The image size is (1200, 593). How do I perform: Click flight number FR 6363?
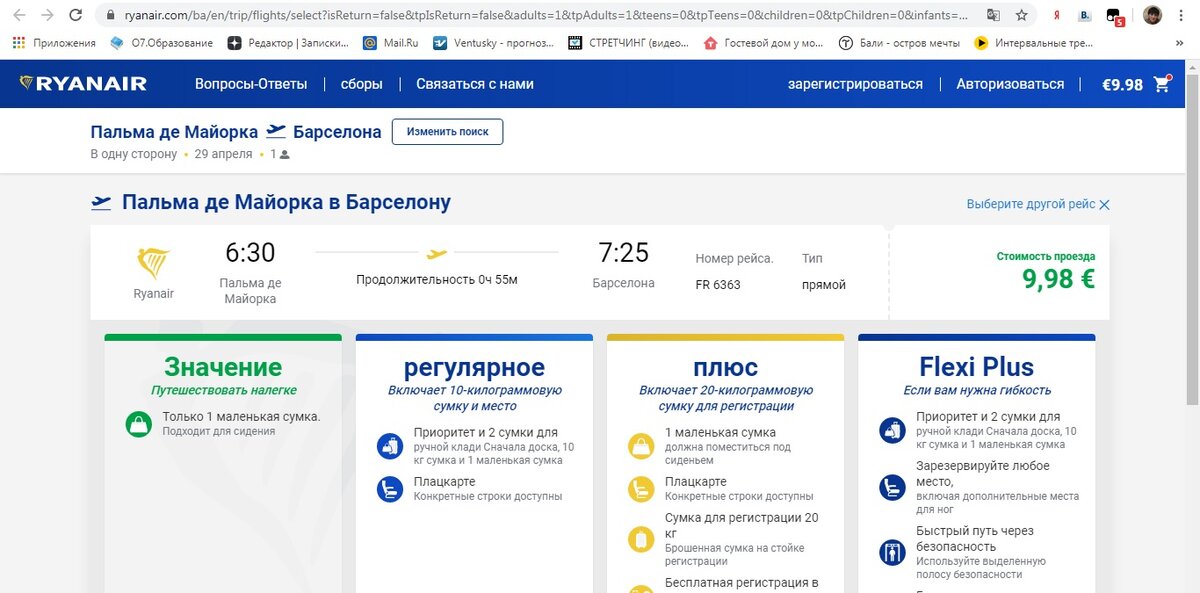(x=718, y=285)
